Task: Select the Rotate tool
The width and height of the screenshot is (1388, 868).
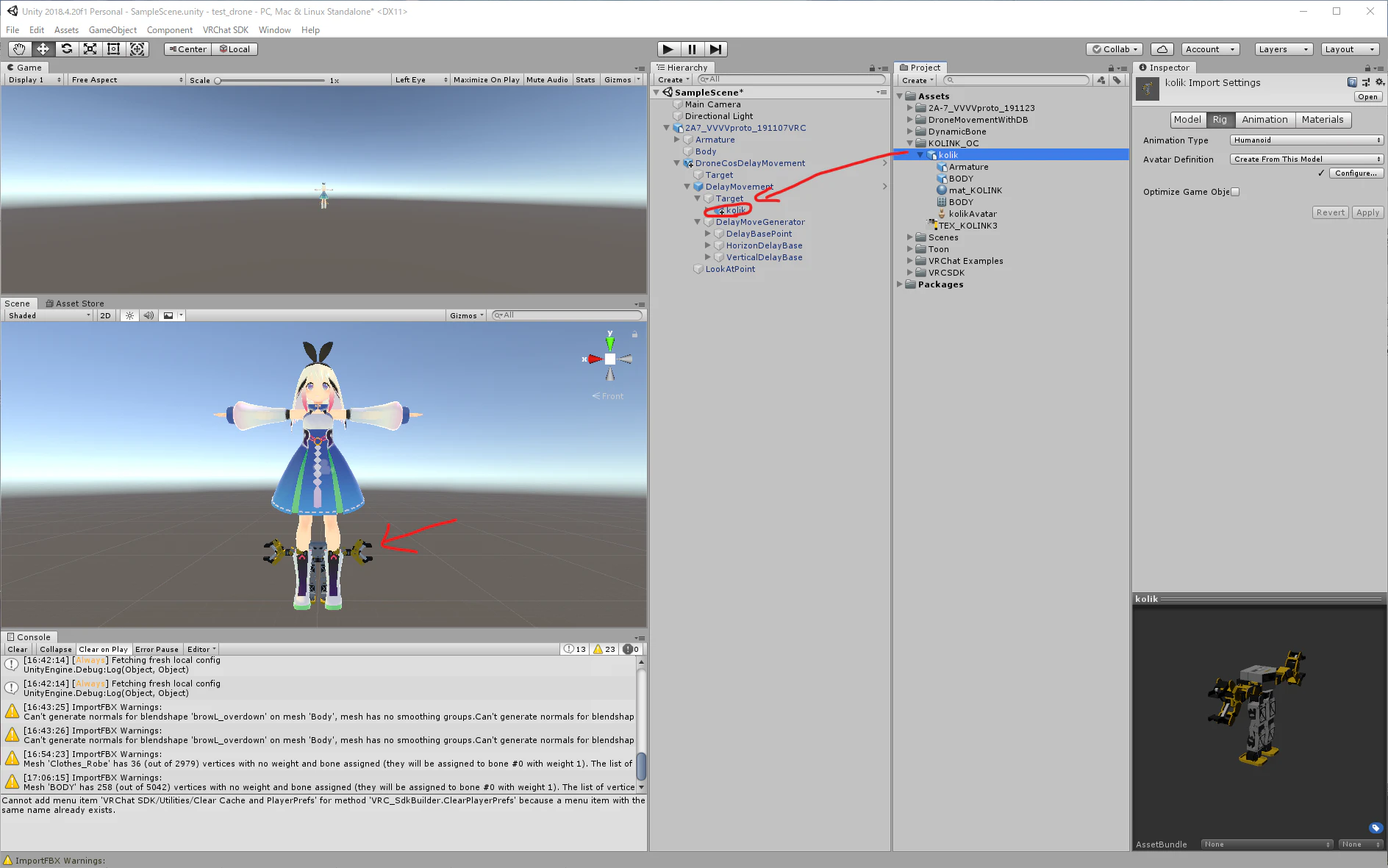Action: [x=66, y=49]
